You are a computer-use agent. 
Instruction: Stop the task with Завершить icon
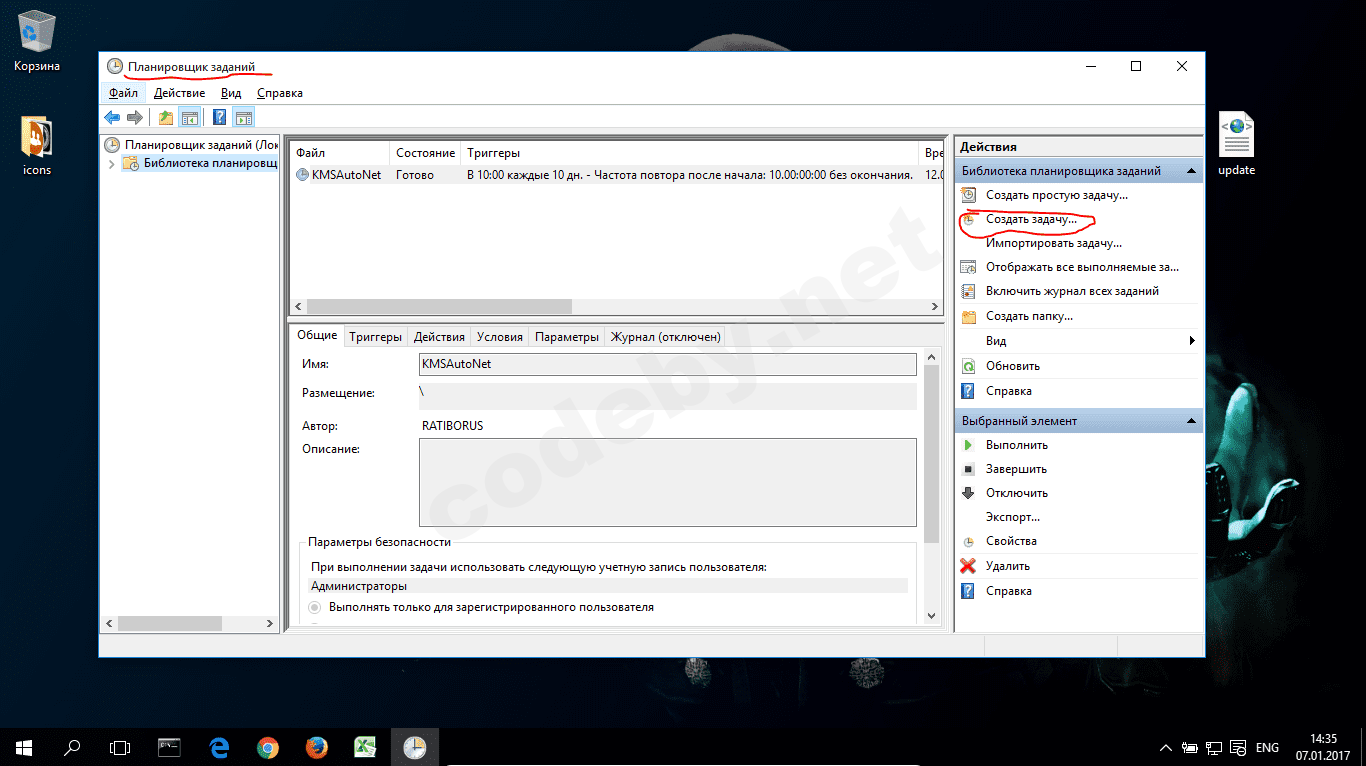[1016, 469]
